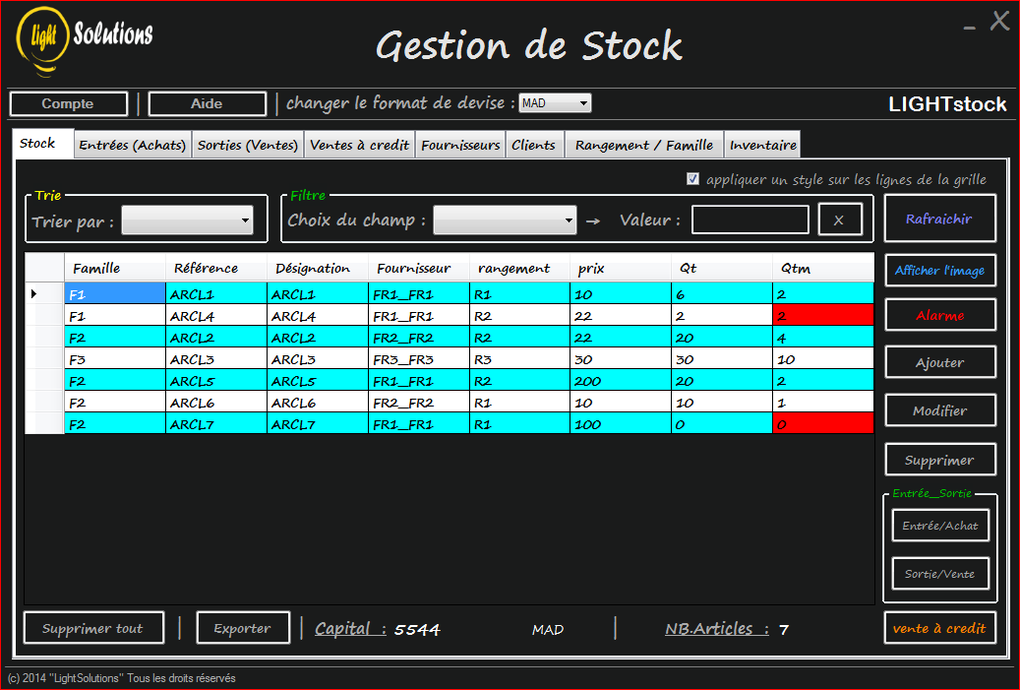Click the Rafraichir button
1020x690 pixels.
click(939, 218)
